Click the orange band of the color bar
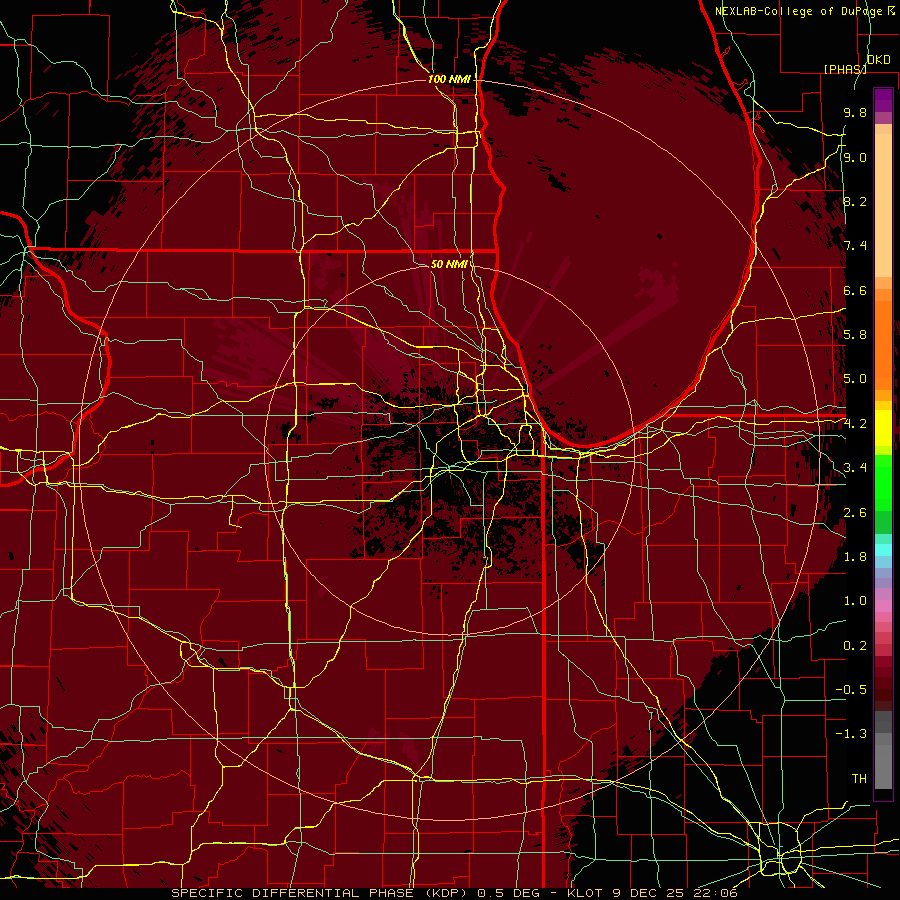900x900 pixels. 883,344
